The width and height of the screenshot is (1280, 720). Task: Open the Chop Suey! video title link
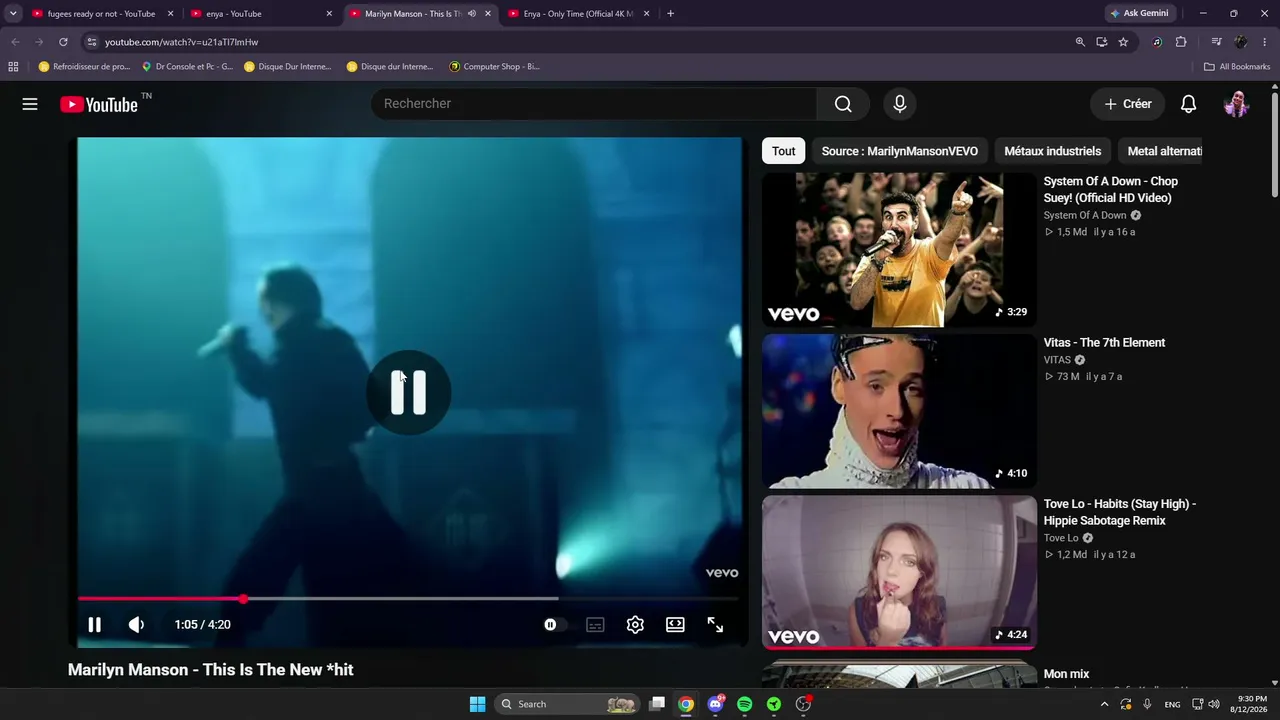1111,190
